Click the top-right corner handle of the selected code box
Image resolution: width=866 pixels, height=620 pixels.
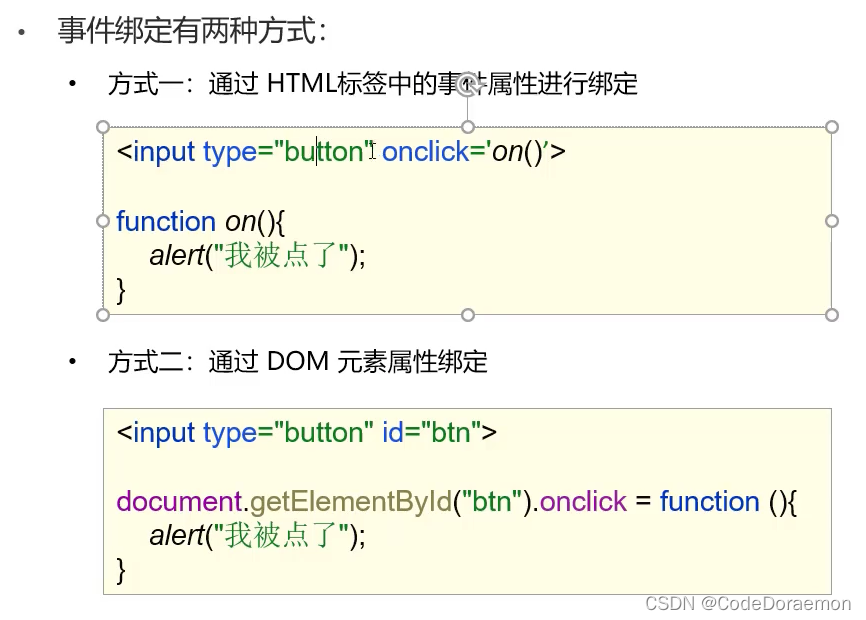pyautogui.click(x=832, y=127)
